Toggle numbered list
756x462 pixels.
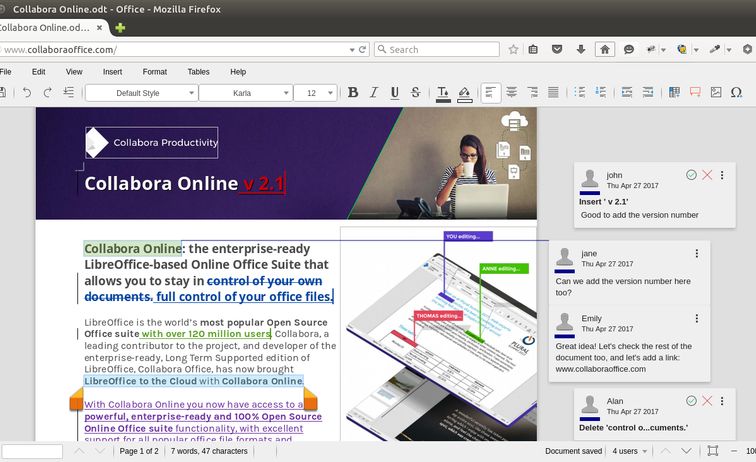pos(601,93)
